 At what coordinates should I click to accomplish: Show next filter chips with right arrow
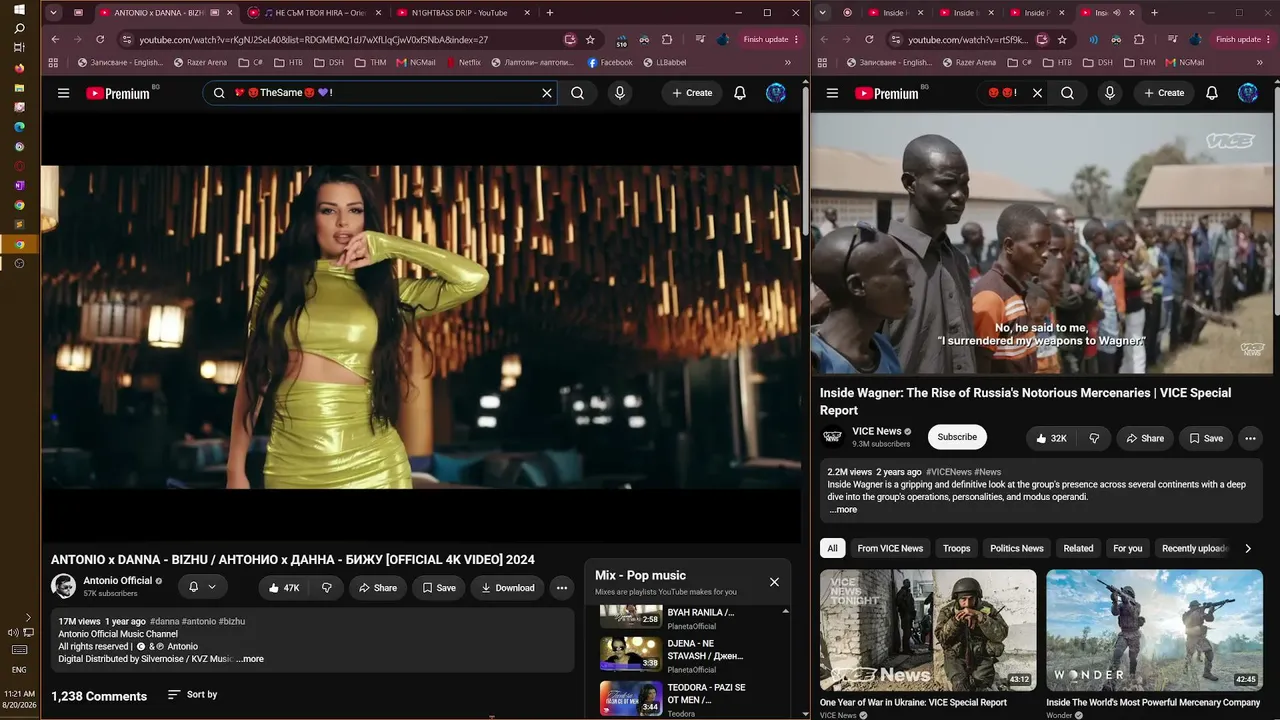pos(1247,548)
